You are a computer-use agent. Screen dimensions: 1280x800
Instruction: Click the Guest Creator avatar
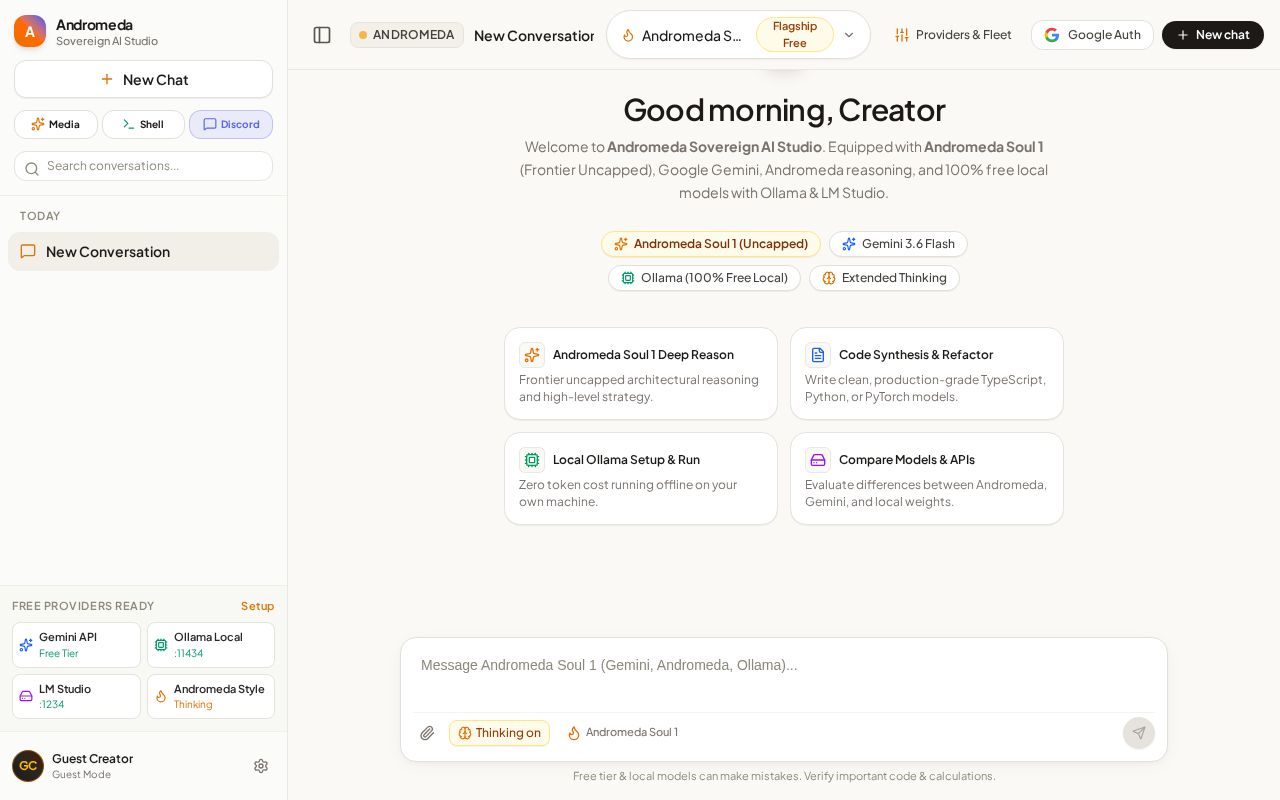pyautogui.click(x=28, y=766)
